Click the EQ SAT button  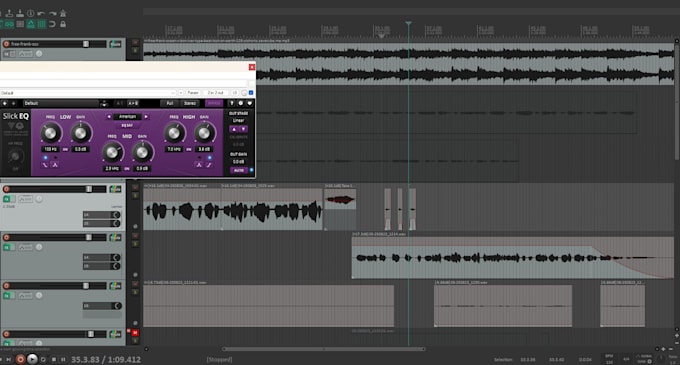click(x=127, y=125)
